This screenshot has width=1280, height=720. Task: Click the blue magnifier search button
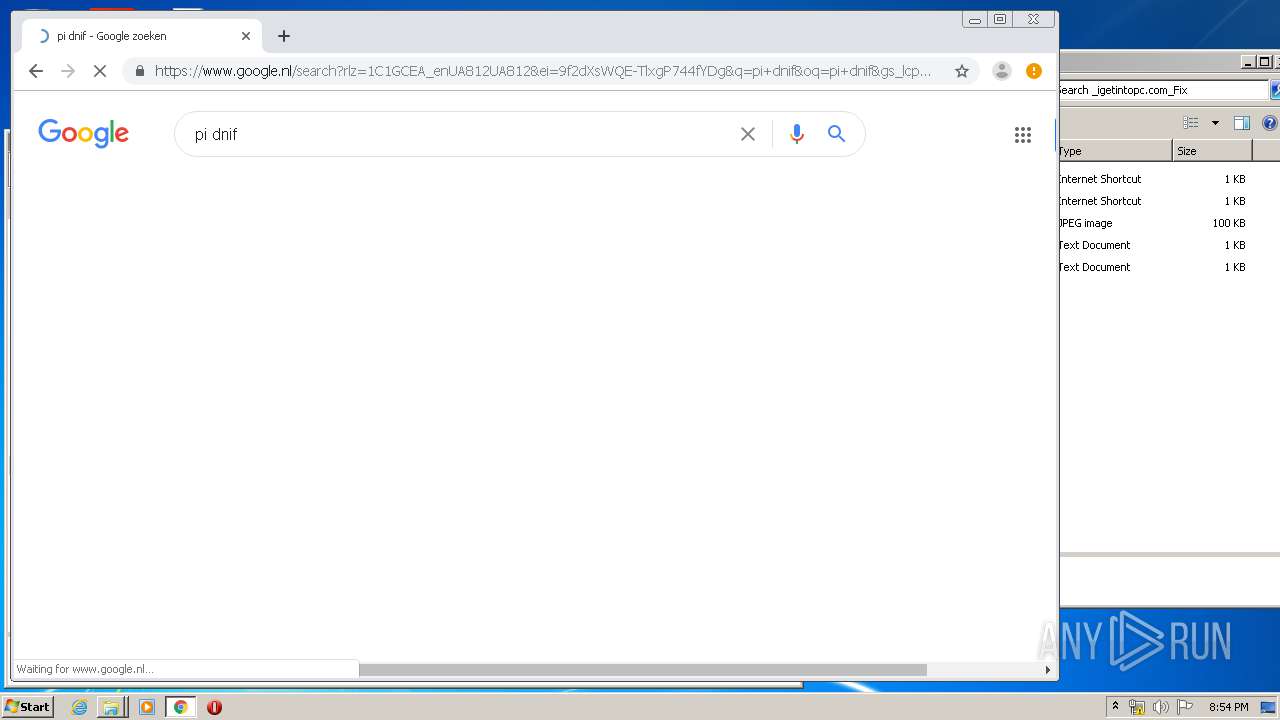pyautogui.click(x=837, y=134)
